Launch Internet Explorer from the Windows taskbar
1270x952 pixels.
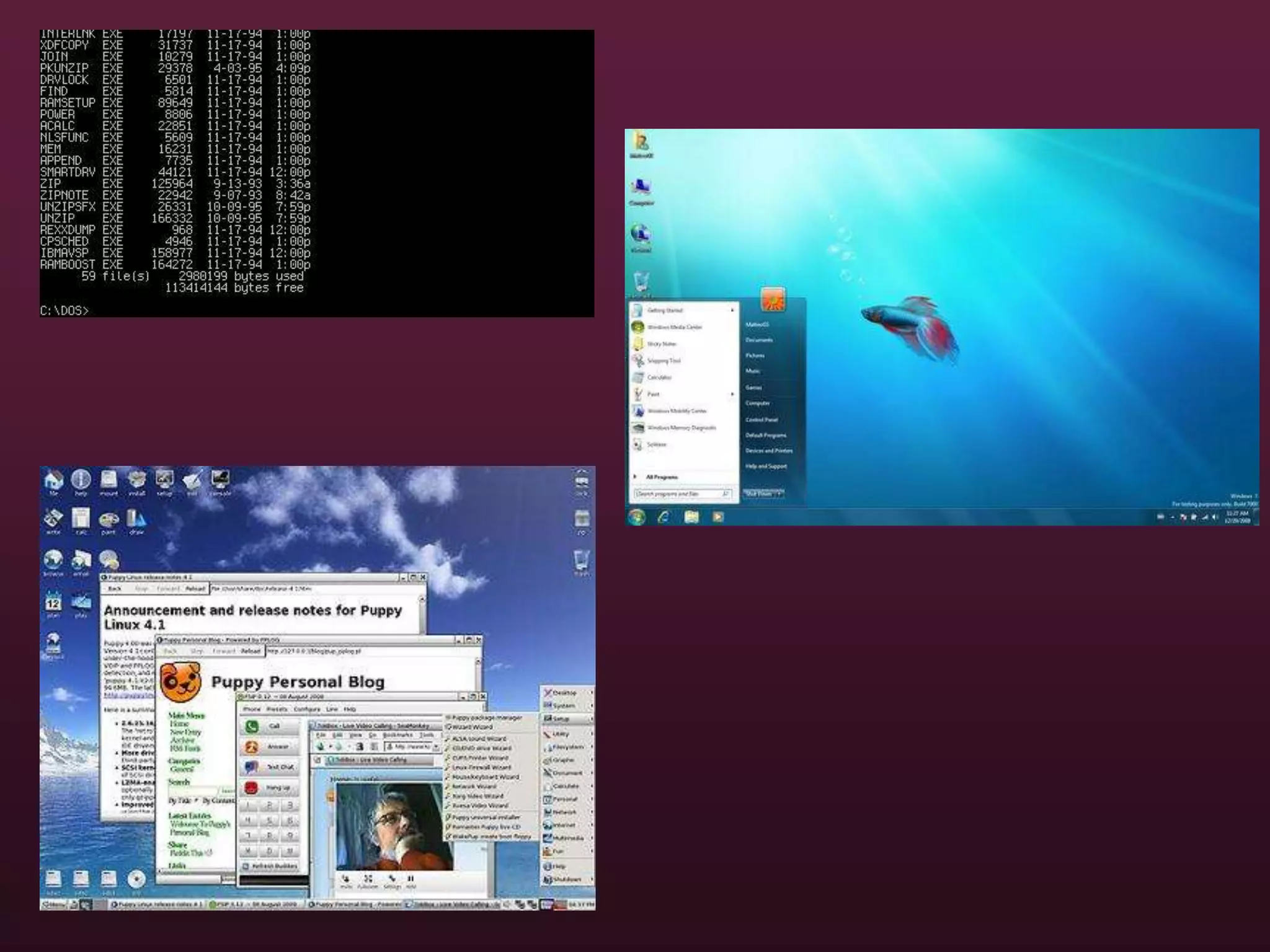(664, 517)
